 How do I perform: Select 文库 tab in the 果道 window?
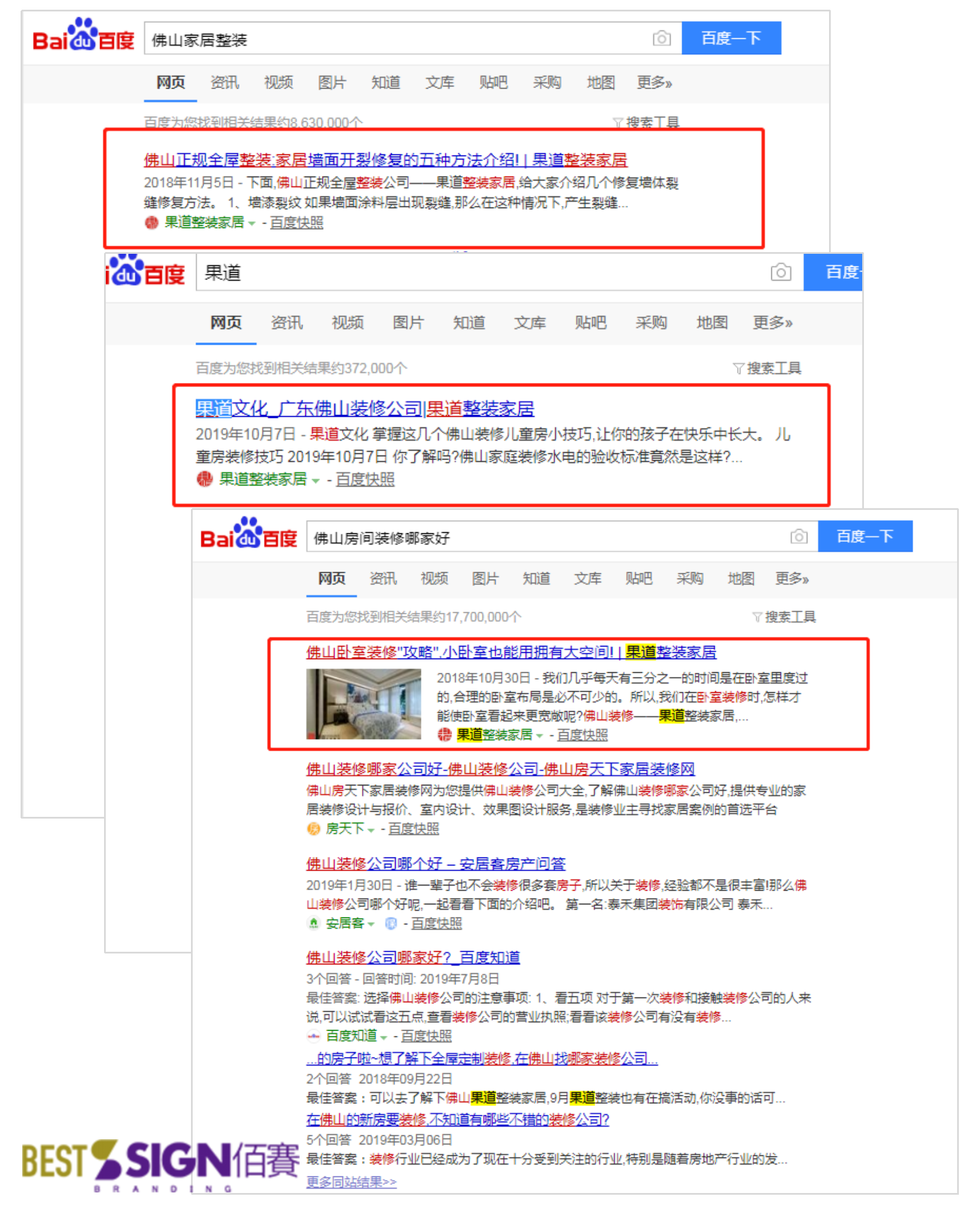(529, 323)
